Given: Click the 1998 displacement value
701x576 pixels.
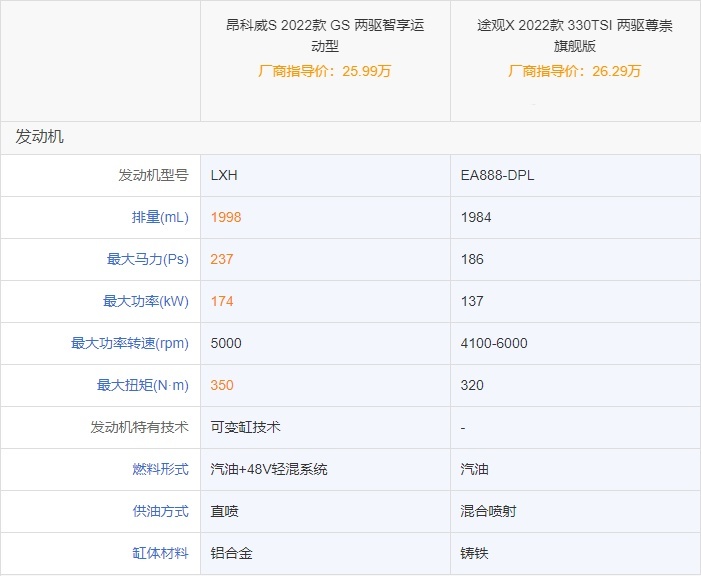Looking at the screenshot, I should [x=226, y=217].
